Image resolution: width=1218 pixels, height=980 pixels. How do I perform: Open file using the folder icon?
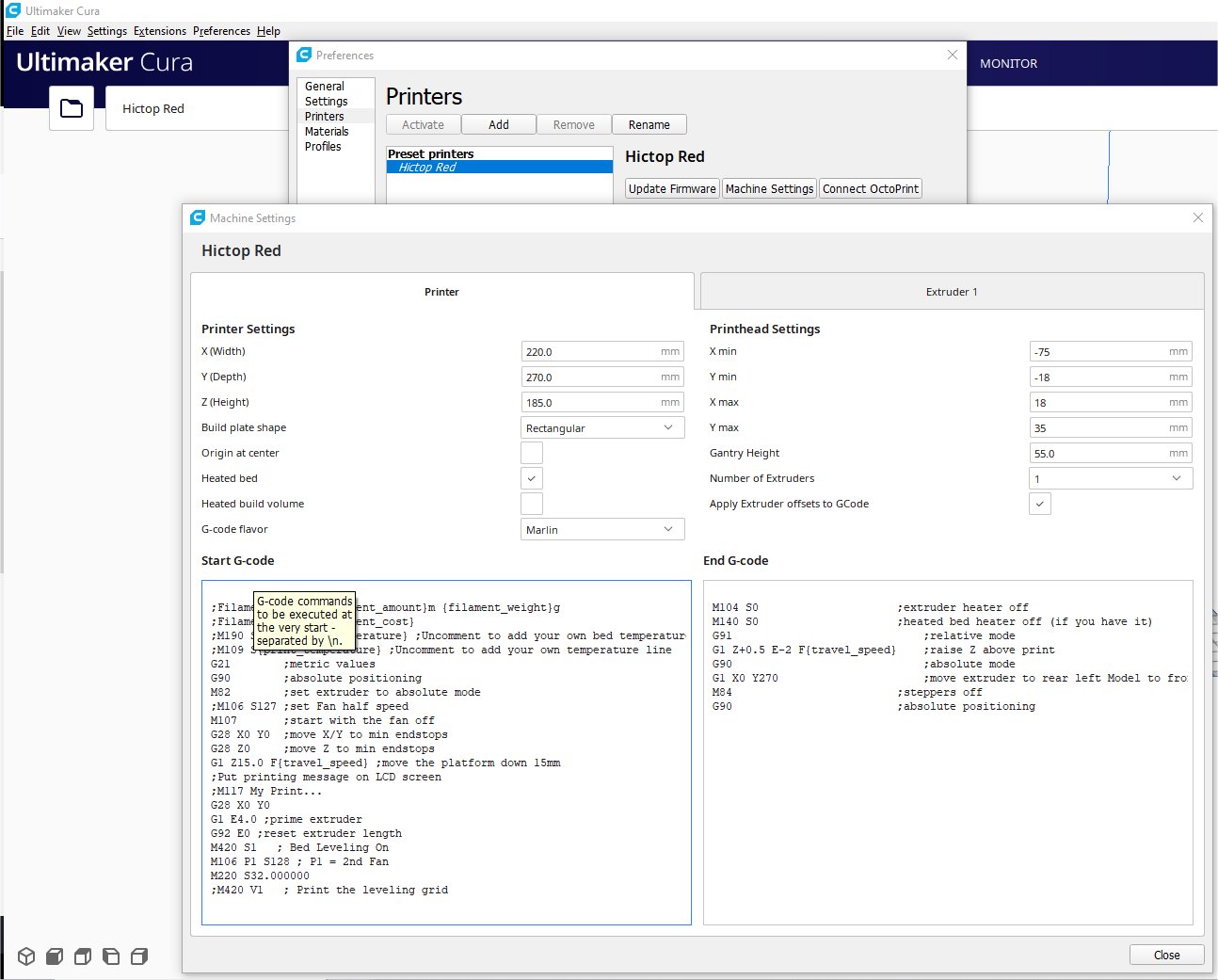click(x=72, y=108)
